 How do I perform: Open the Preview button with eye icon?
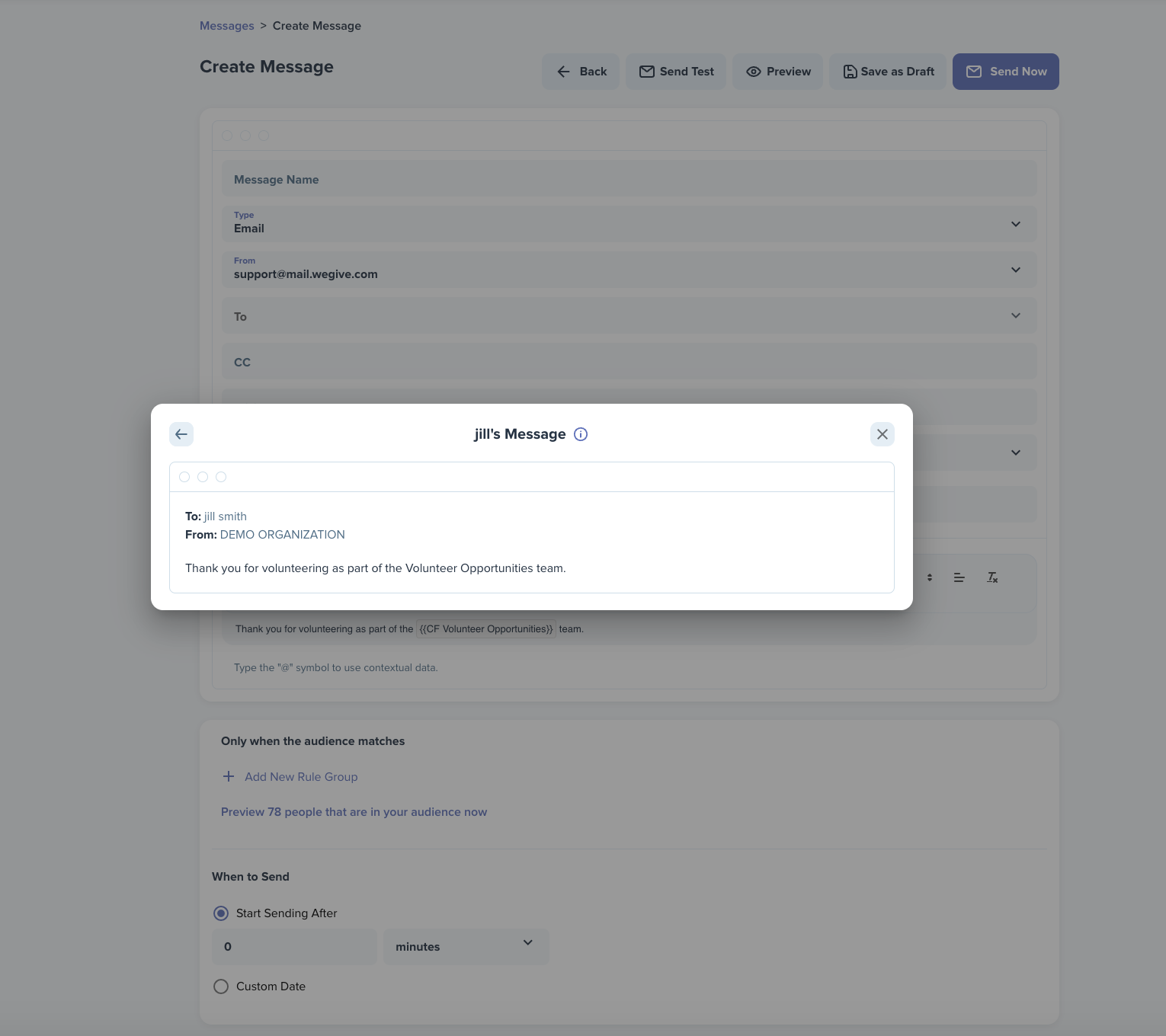[x=777, y=72]
